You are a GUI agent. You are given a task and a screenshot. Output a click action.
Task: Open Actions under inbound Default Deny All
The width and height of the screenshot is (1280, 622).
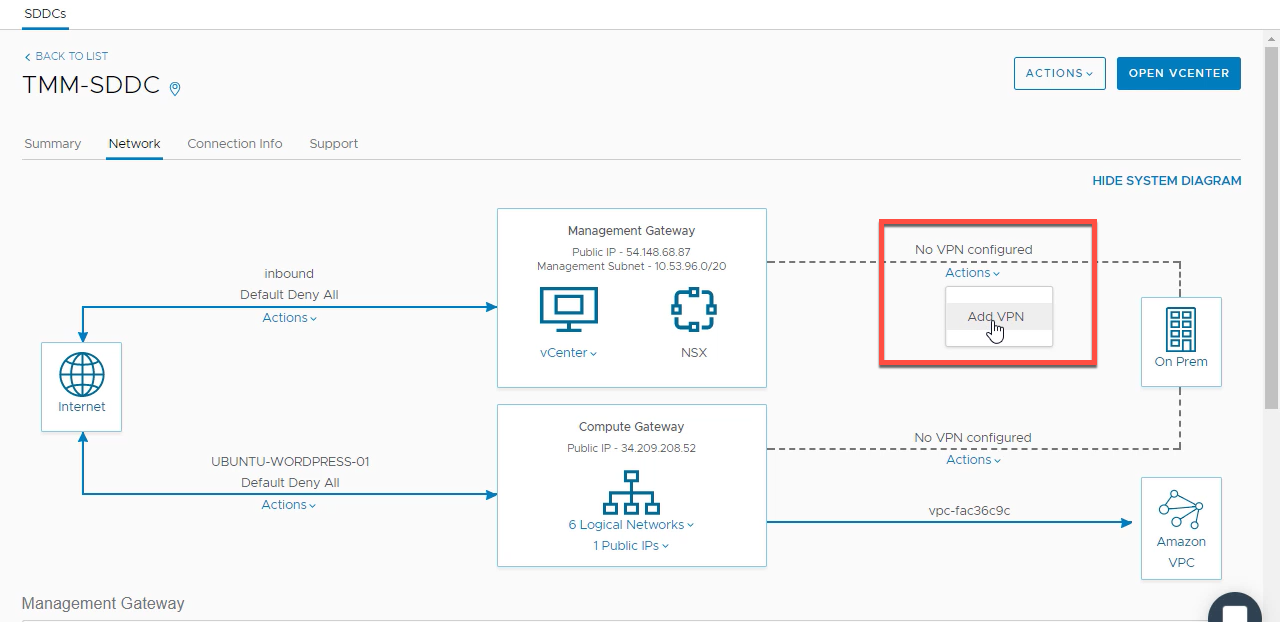(289, 318)
